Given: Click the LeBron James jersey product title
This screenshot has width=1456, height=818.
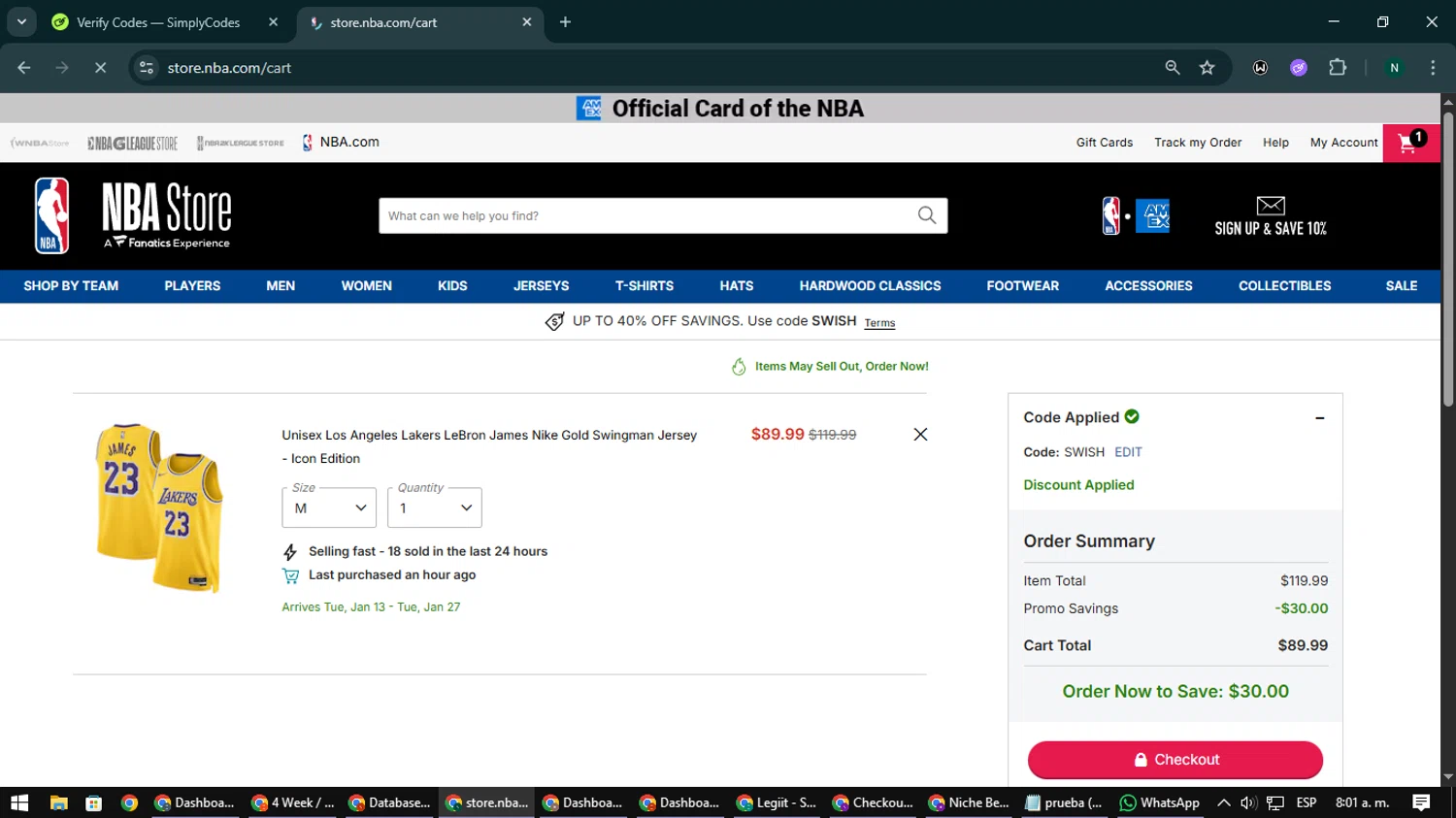Looking at the screenshot, I should click(x=489, y=446).
